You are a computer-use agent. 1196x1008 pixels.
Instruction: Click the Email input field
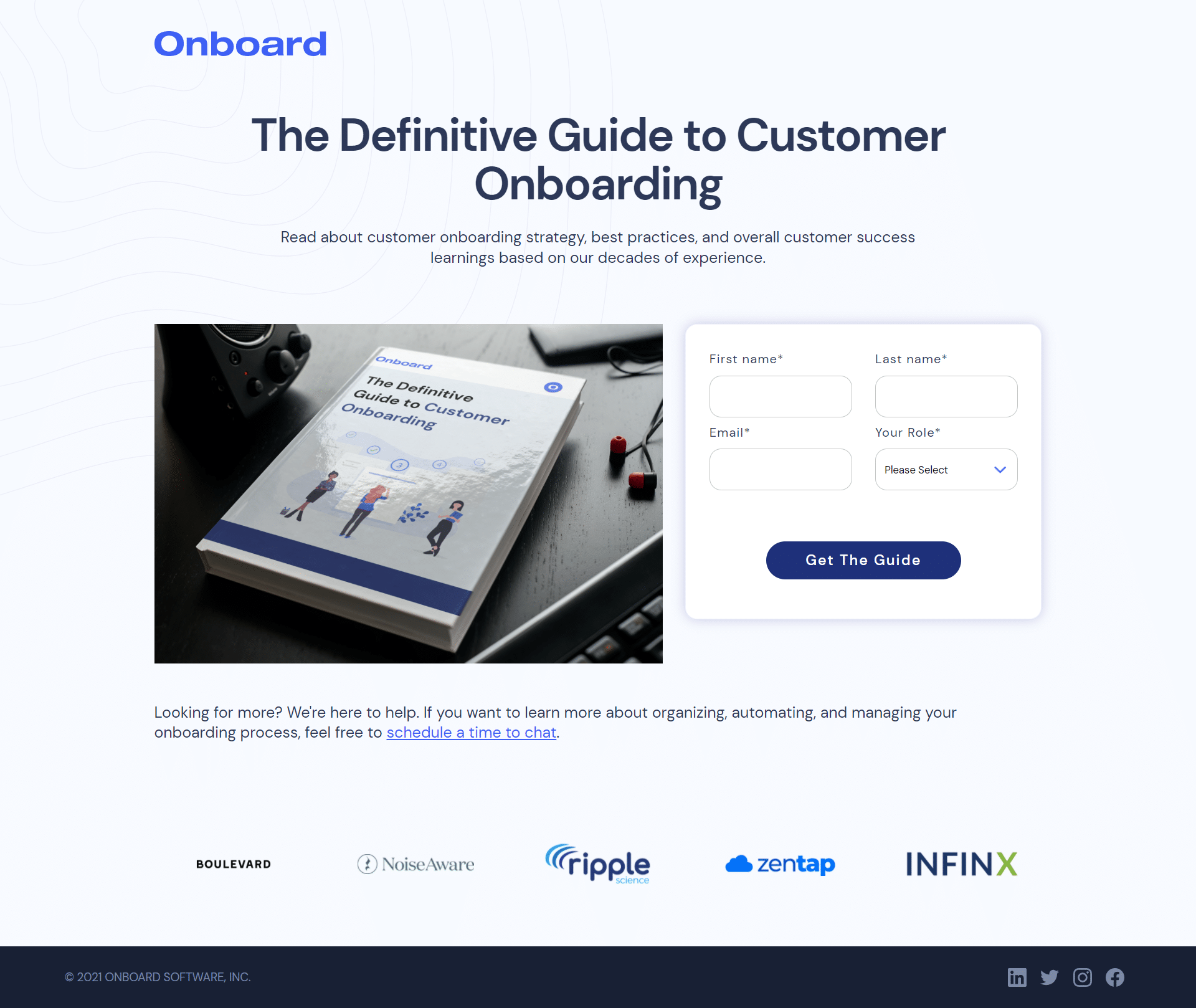tap(780, 469)
